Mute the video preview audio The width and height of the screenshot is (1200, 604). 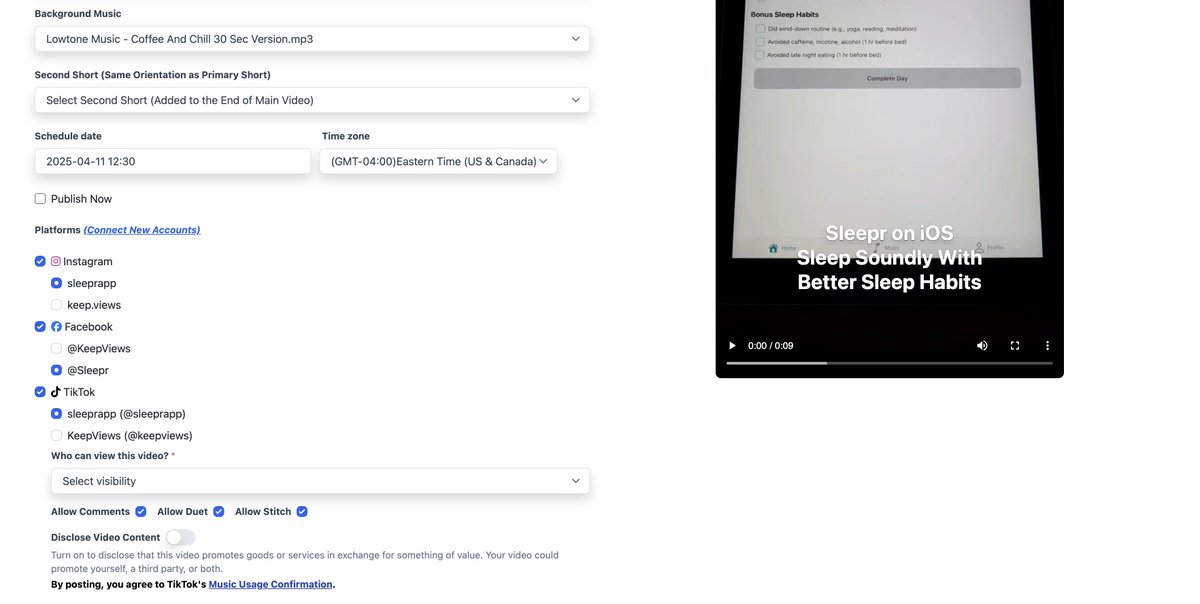[982, 345]
